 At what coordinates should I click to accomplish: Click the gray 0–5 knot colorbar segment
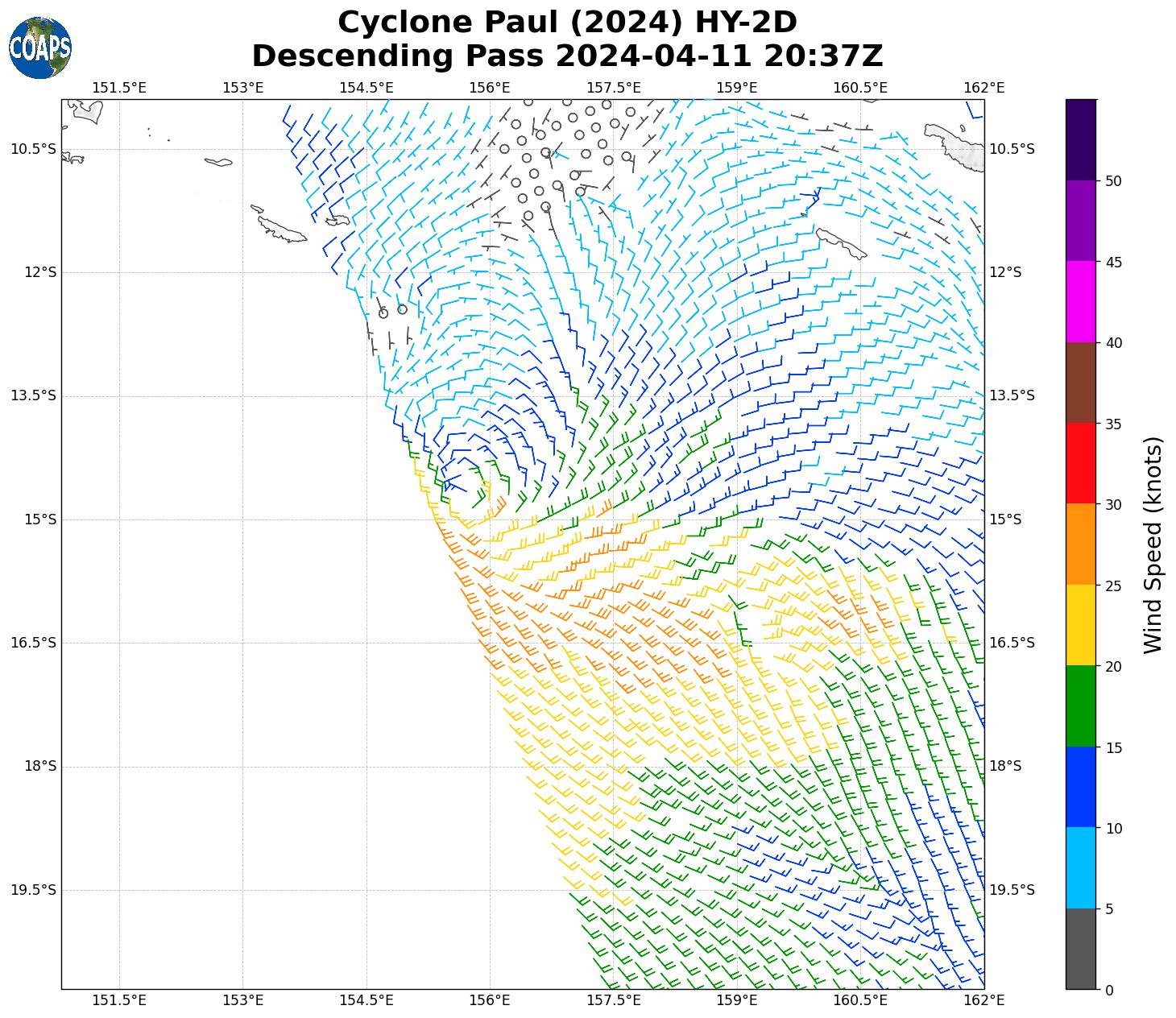tap(1080, 949)
